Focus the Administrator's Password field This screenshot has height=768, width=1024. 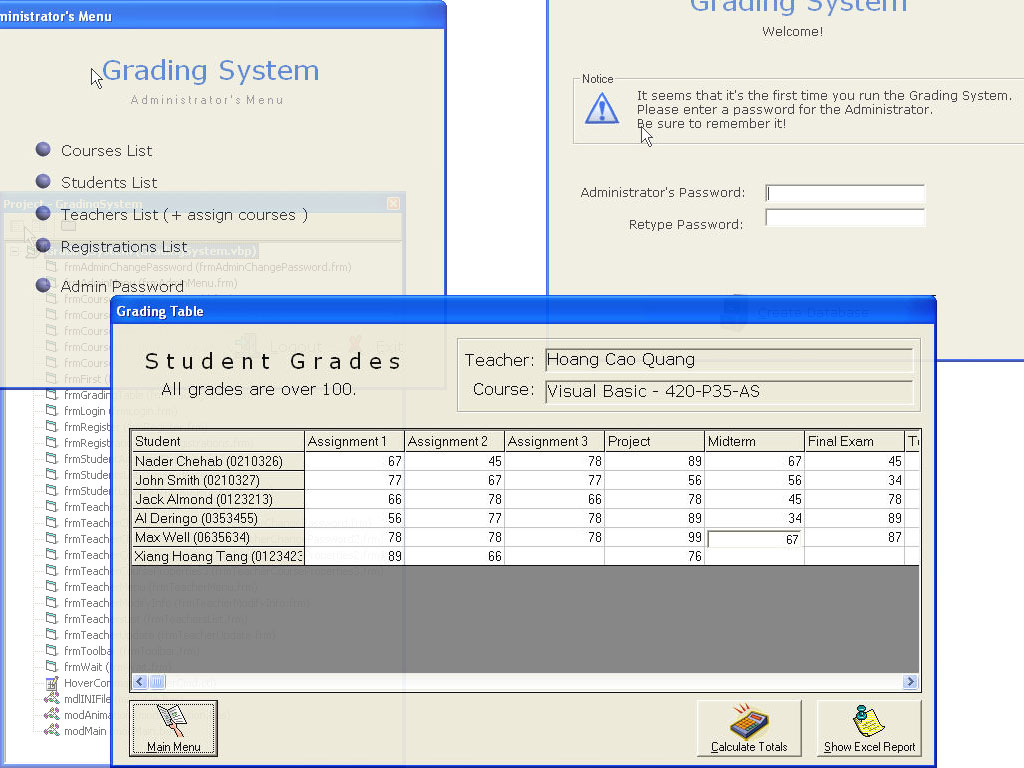[845, 193]
